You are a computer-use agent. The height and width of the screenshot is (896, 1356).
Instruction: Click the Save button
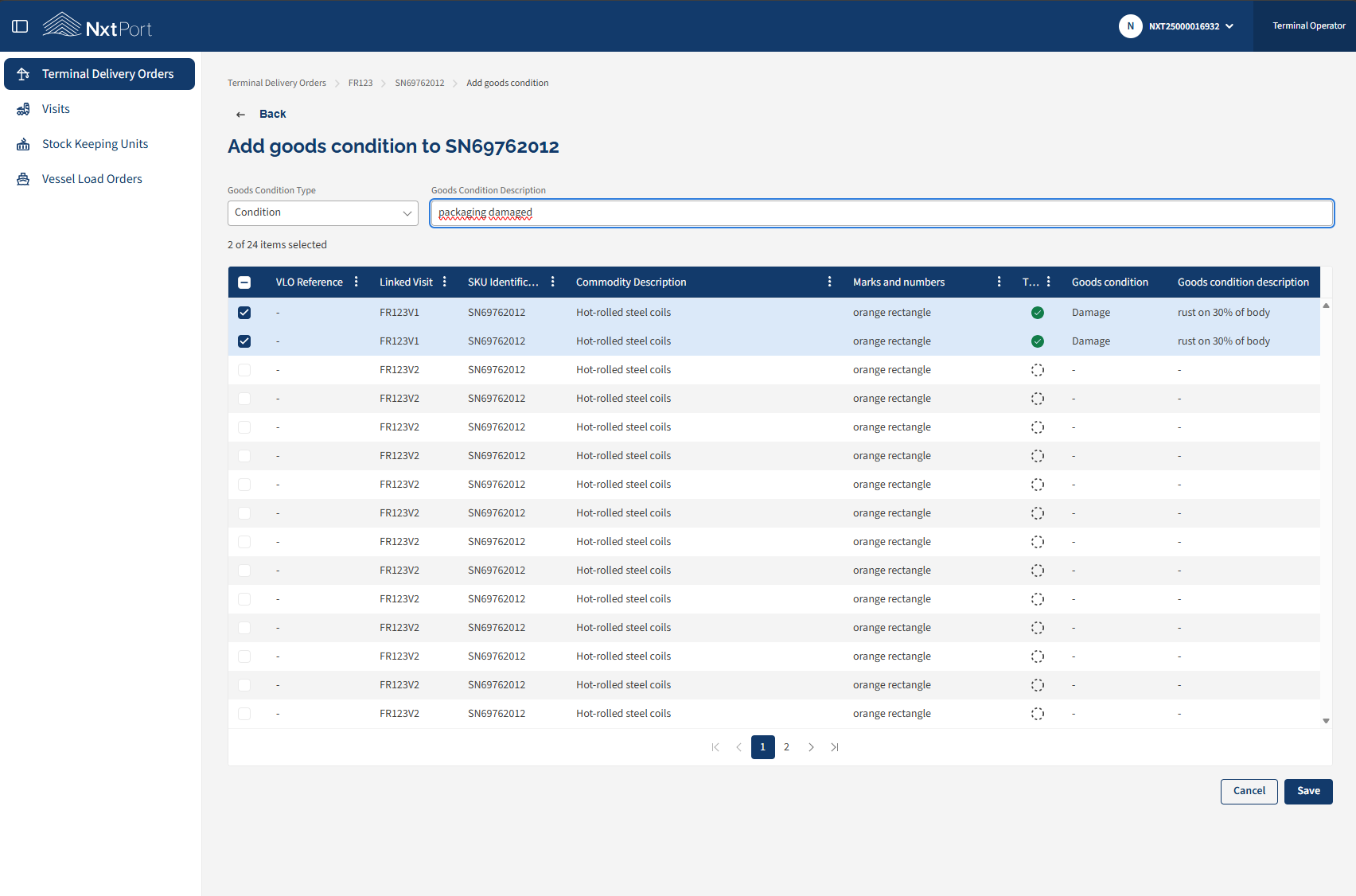click(x=1308, y=792)
